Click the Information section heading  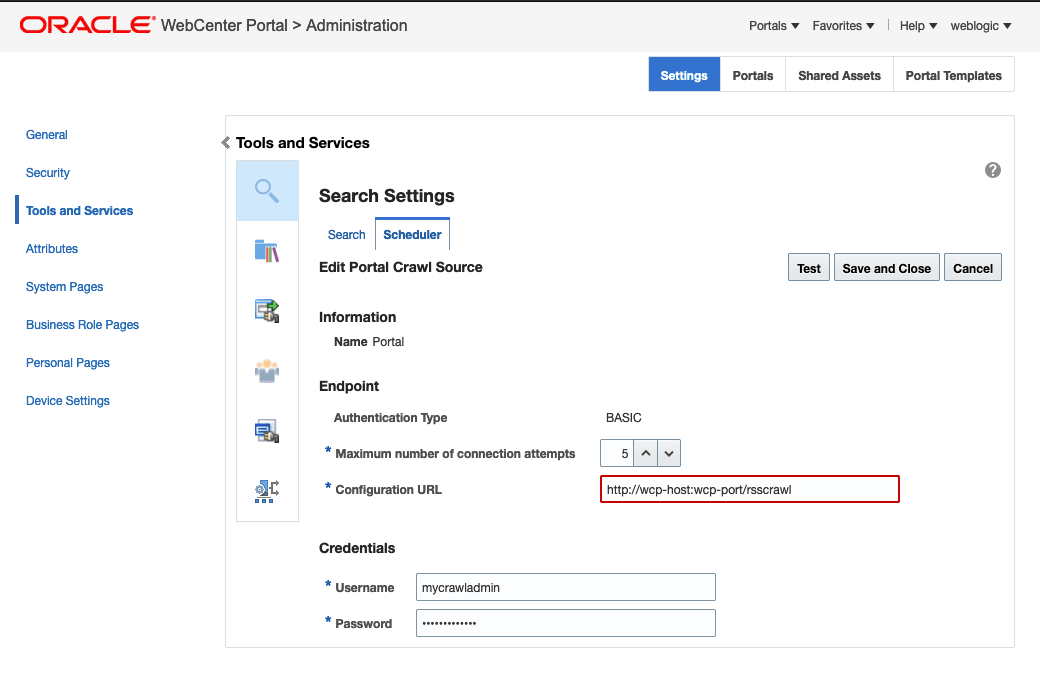[358, 317]
